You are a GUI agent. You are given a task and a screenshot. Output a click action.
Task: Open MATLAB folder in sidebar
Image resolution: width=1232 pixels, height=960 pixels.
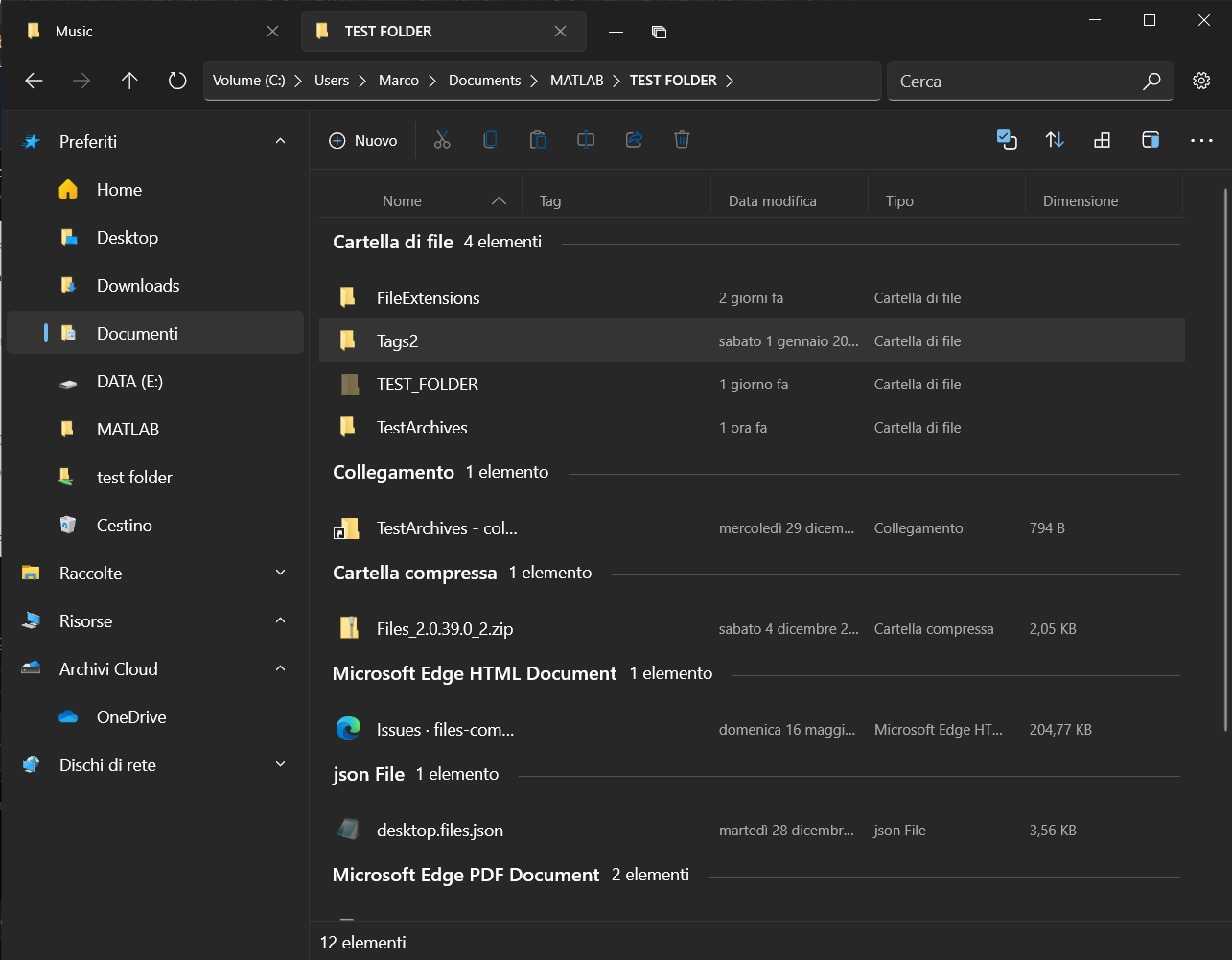tap(155, 430)
